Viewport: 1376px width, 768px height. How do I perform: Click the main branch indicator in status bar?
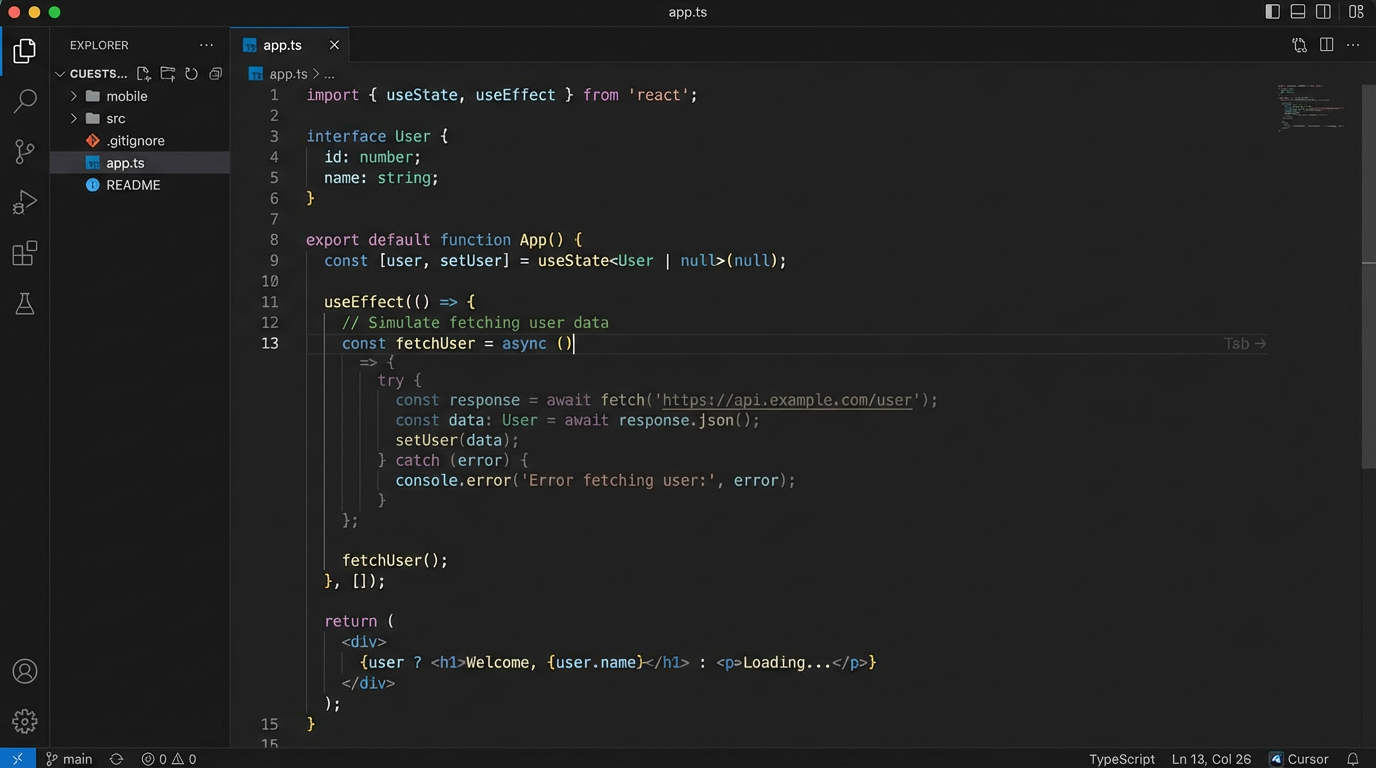click(x=69, y=759)
